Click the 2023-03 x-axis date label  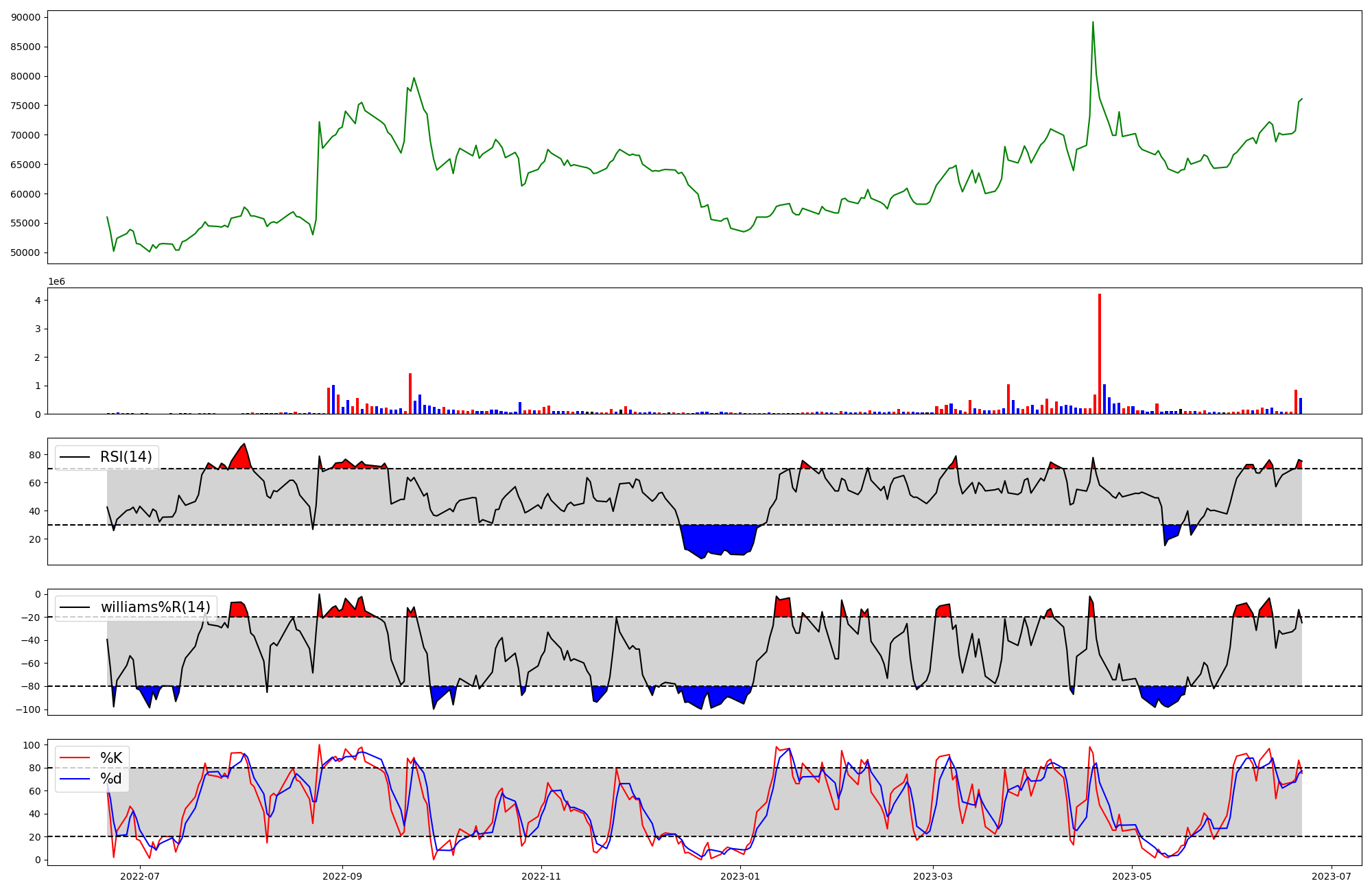point(933,876)
